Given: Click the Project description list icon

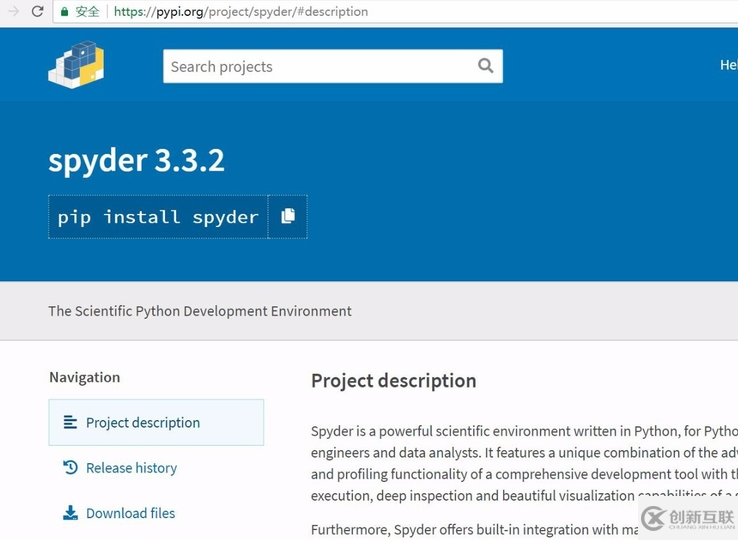Looking at the screenshot, I should 70,422.
